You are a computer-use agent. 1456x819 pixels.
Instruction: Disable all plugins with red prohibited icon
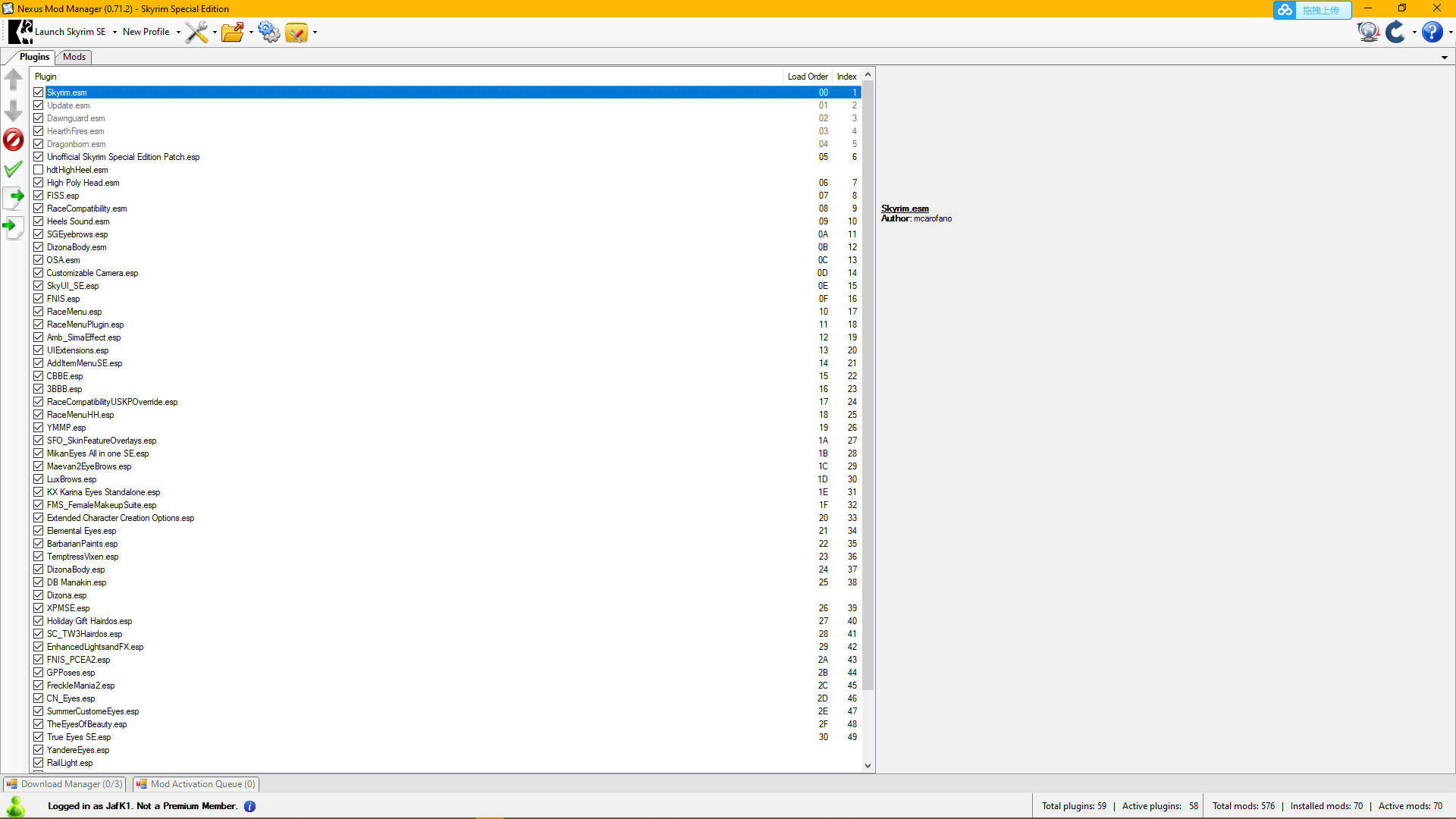pyautogui.click(x=14, y=140)
